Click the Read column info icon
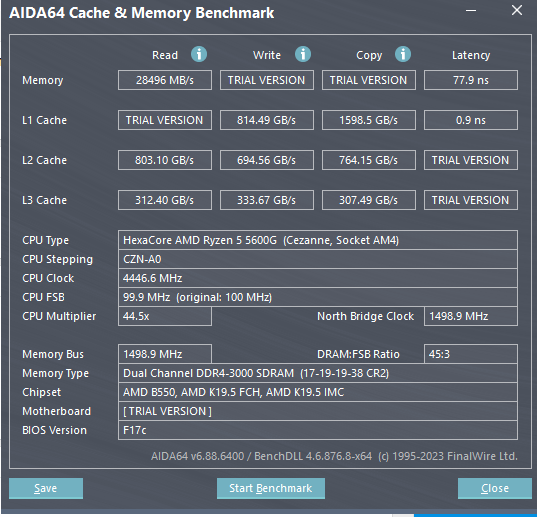Image resolution: width=537 pixels, height=517 pixels. (x=199, y=54)
